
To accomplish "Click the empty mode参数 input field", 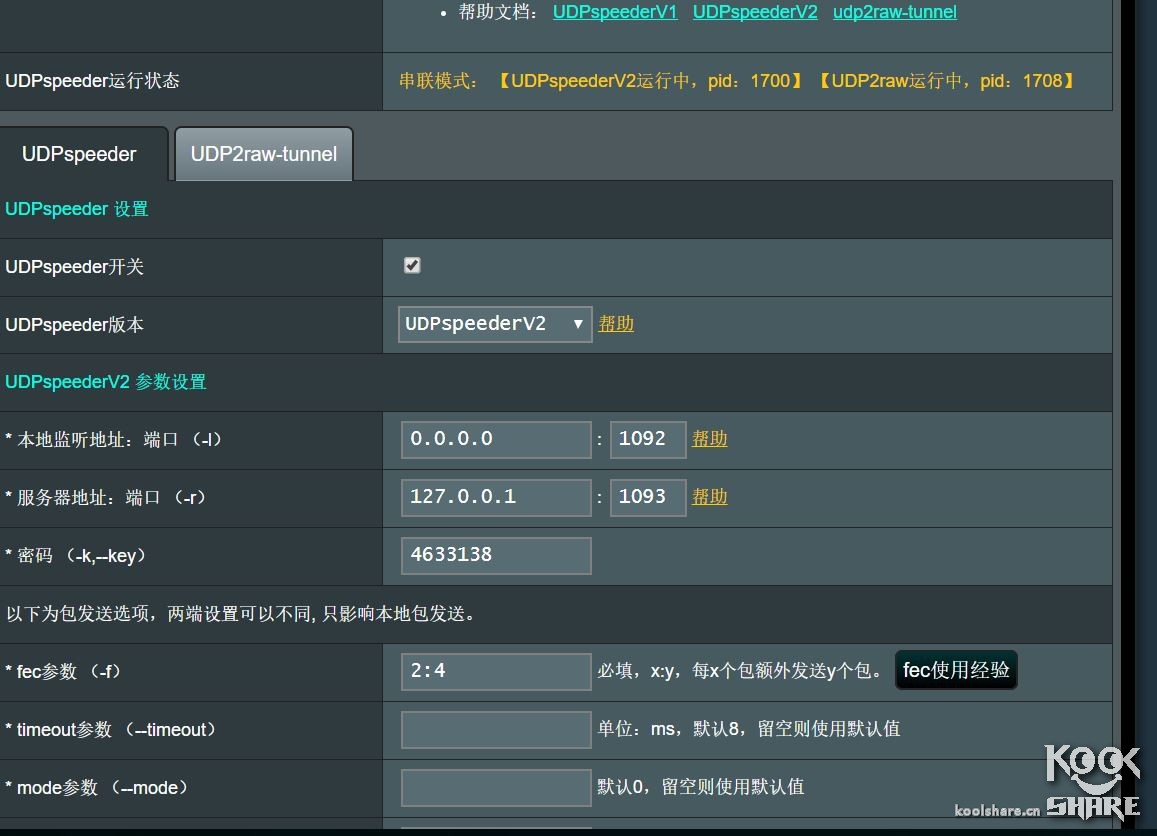I will 496,787.
